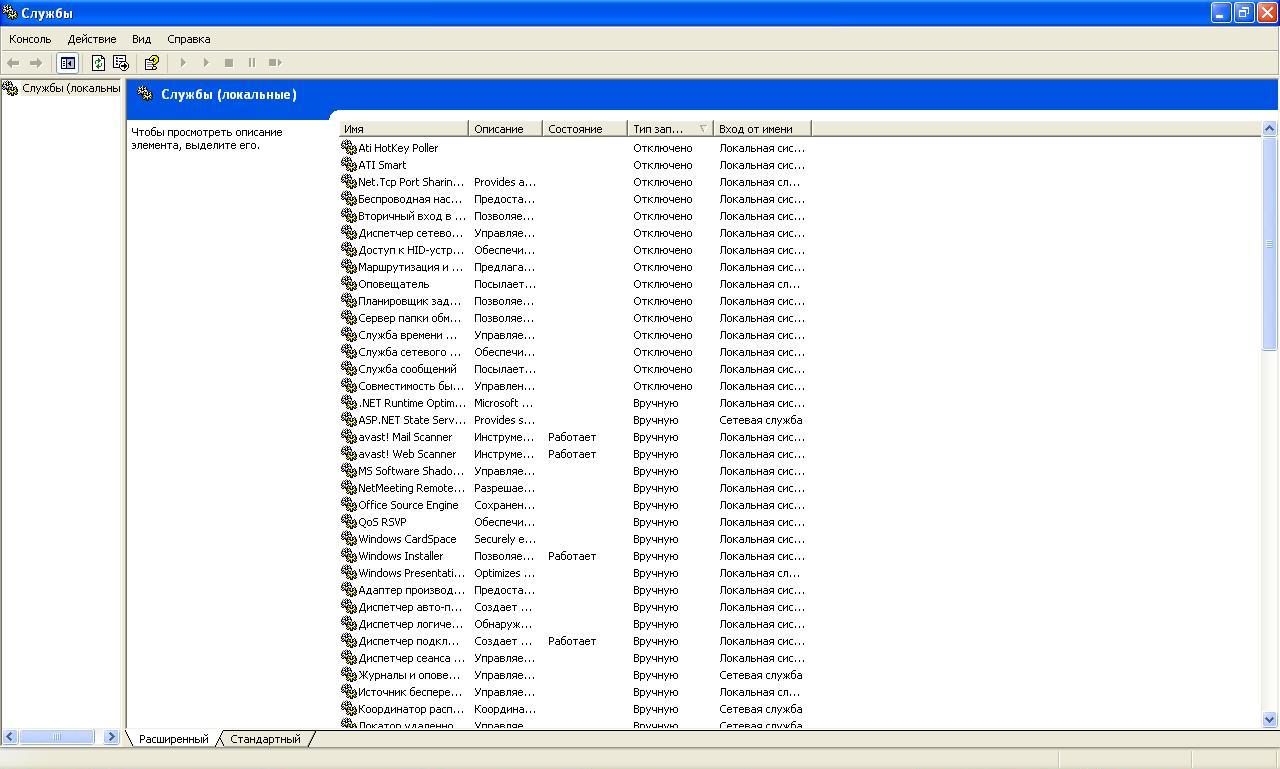Switch to the Расширенный tab

[x=174, y=739]
